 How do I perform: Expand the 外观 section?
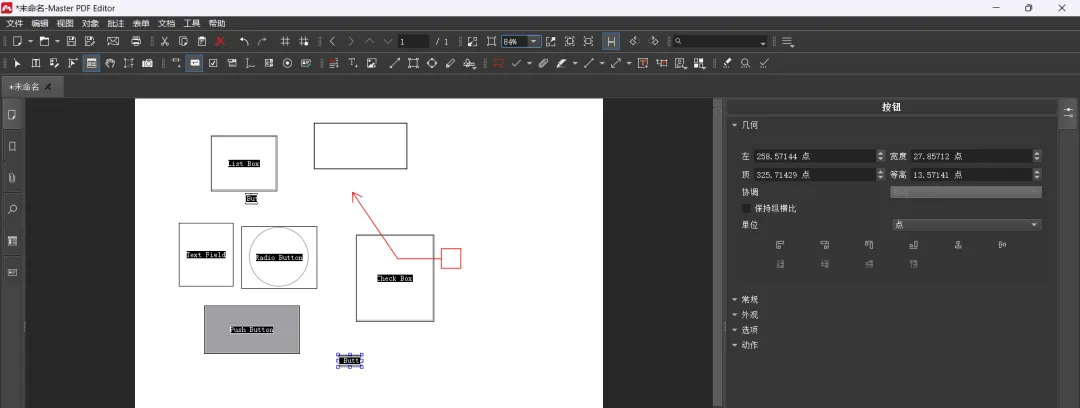[x=749, y=314]
